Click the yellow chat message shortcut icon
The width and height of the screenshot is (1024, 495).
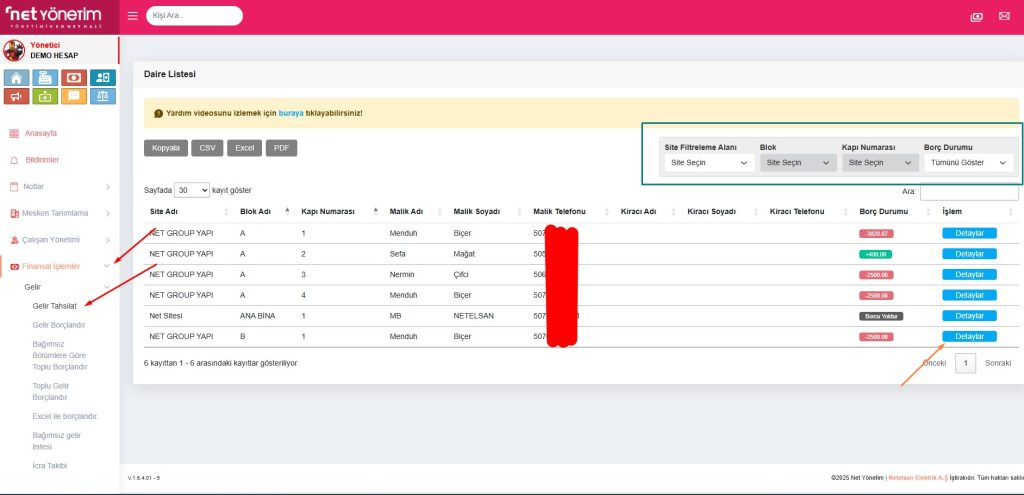point(74,97)
